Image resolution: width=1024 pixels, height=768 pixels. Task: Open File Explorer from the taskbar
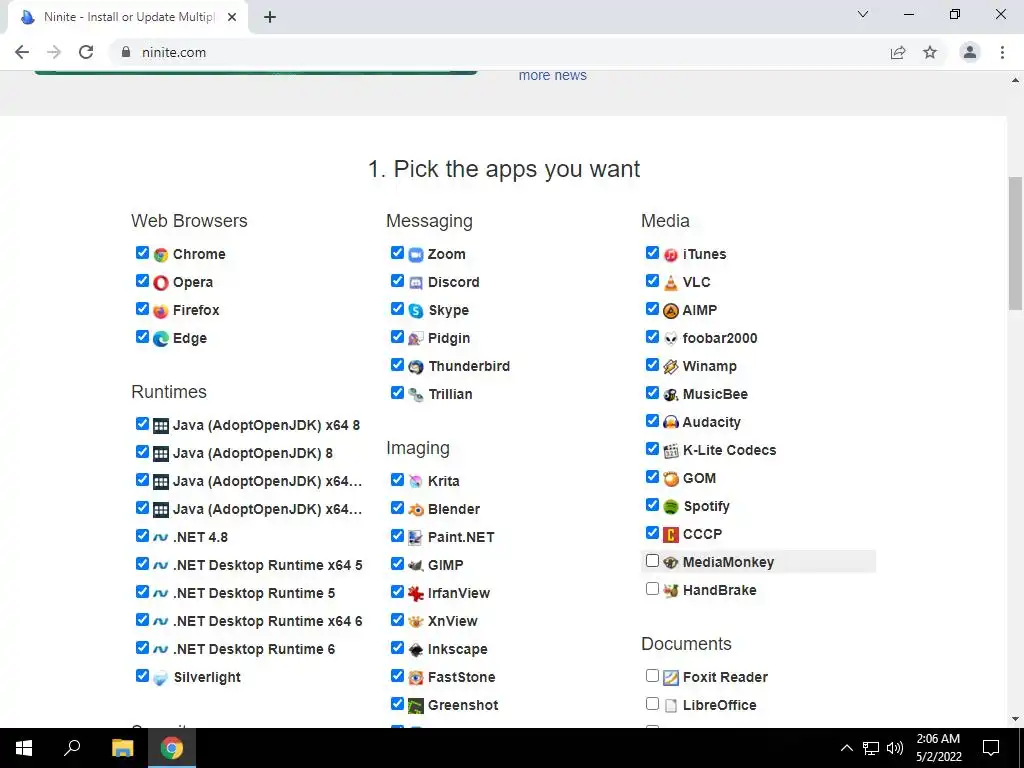[x=123, y=748]
